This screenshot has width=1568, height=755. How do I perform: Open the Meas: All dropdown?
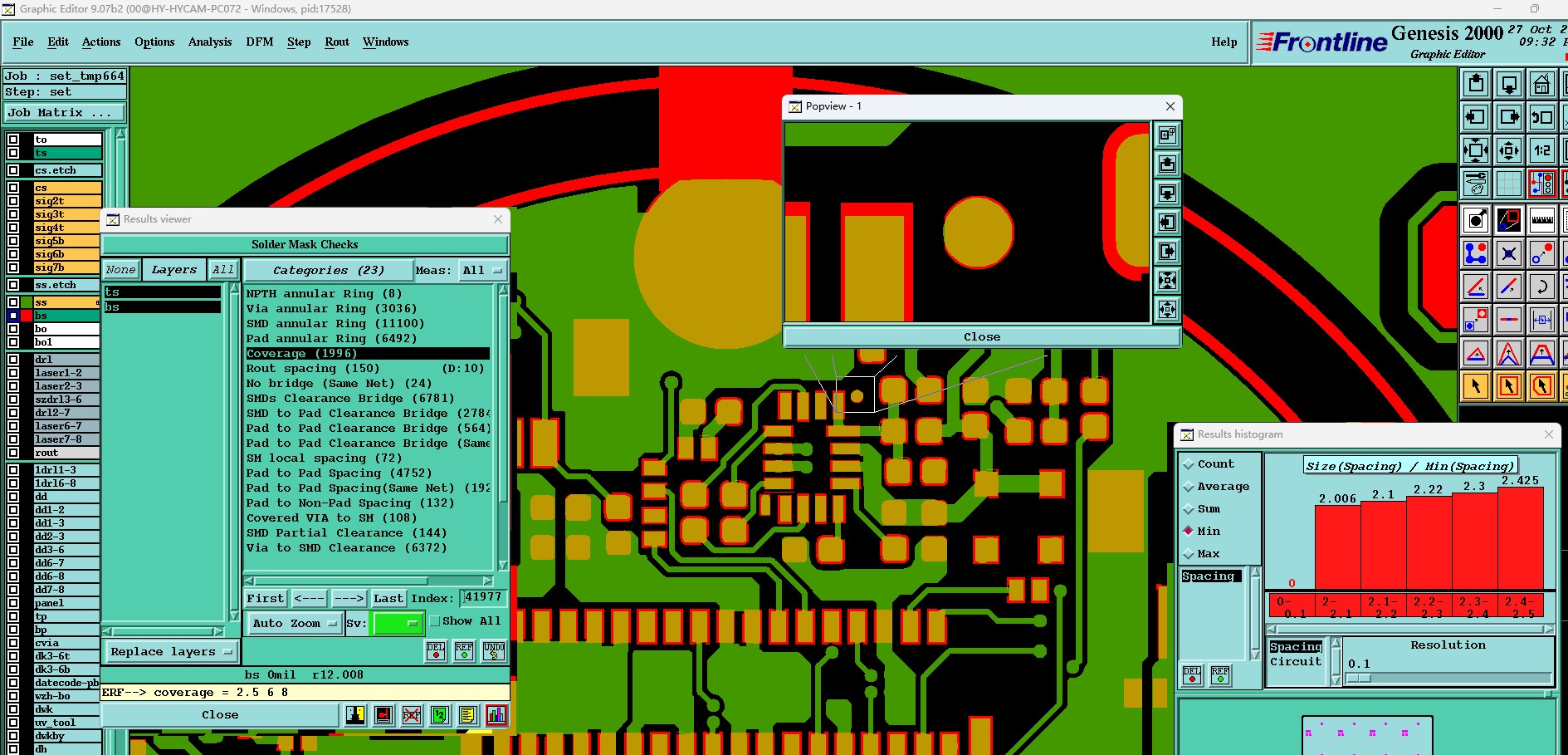click(483, 271)
